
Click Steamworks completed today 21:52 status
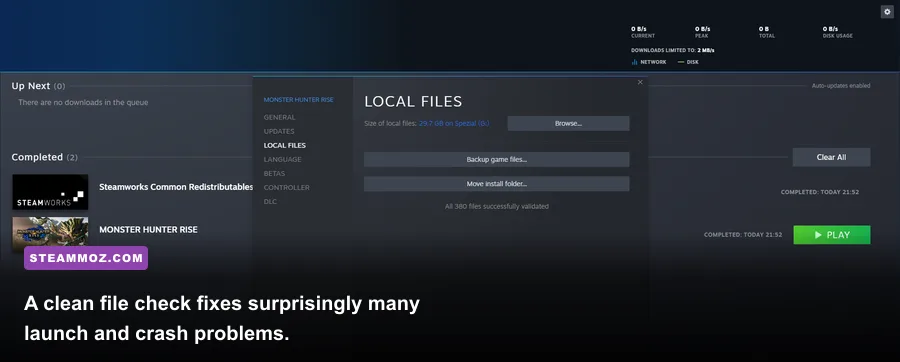click(820, 192)
